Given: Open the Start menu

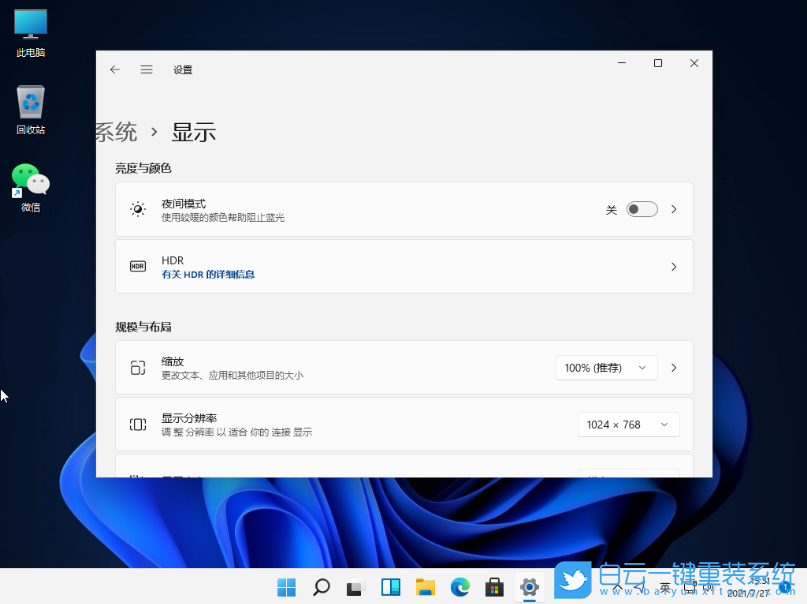Looking at the screenshot, I should tap(285, 587).
